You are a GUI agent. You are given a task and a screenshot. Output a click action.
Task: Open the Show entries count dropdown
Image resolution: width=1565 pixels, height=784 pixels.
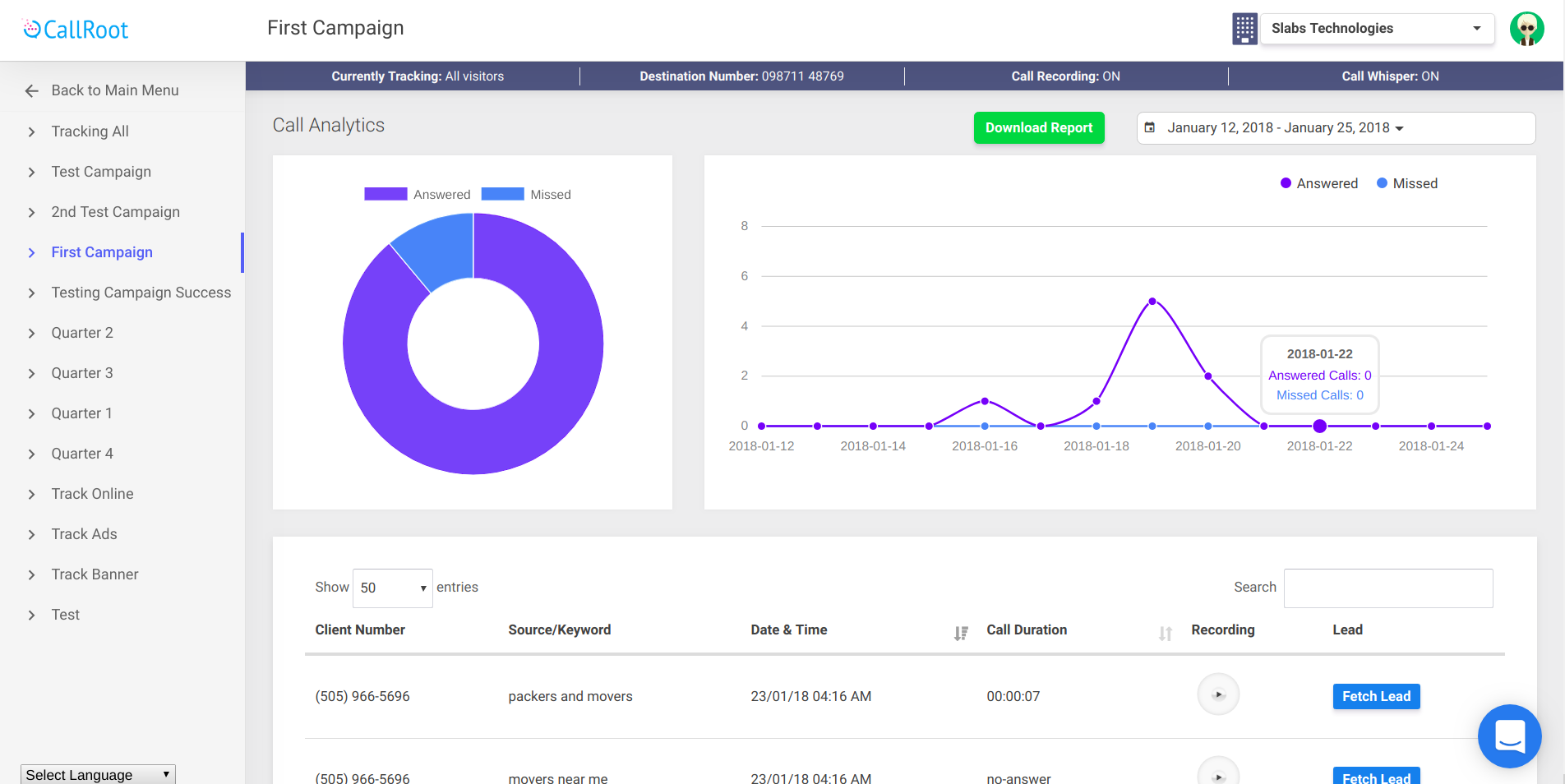click(x=392, y=588)
